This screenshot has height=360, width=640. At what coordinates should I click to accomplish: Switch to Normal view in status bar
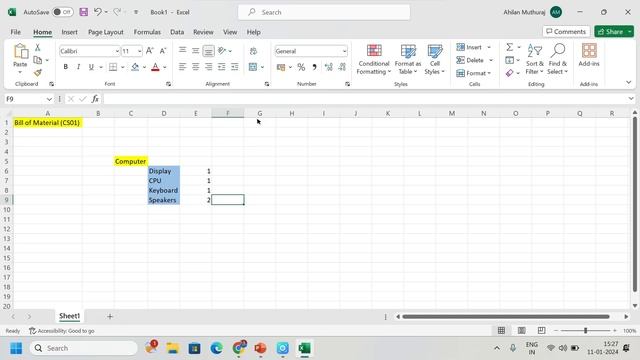tap(502, 330)
